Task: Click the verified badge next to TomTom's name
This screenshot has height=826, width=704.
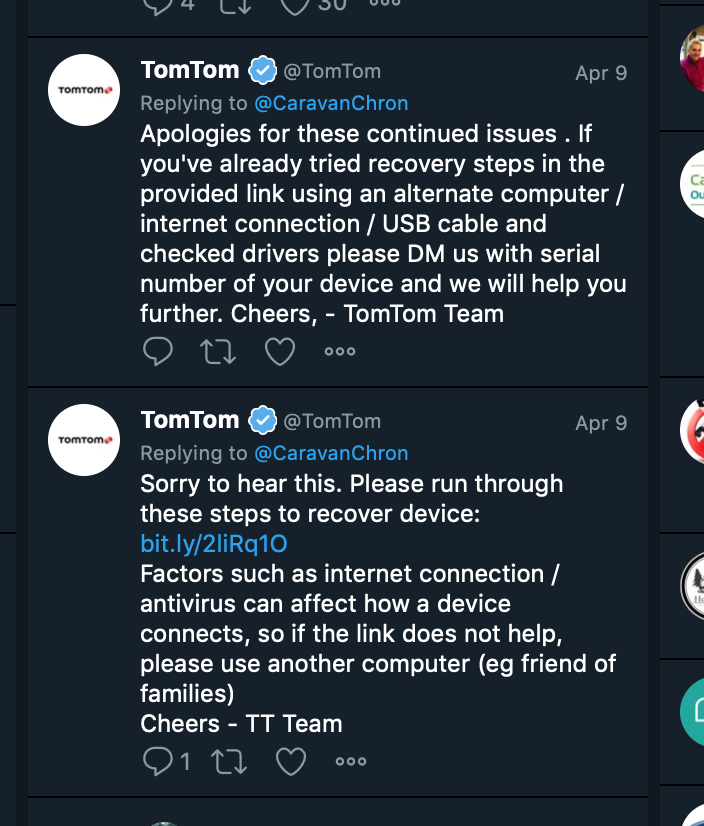Action: 263,70
